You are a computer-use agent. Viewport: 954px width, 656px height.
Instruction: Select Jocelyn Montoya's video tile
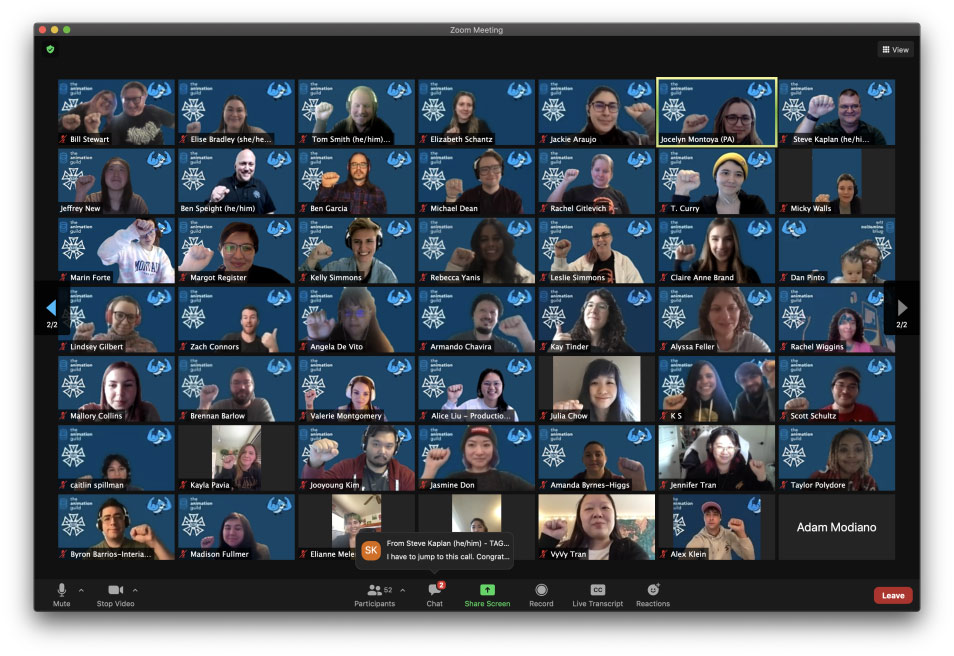716,112
